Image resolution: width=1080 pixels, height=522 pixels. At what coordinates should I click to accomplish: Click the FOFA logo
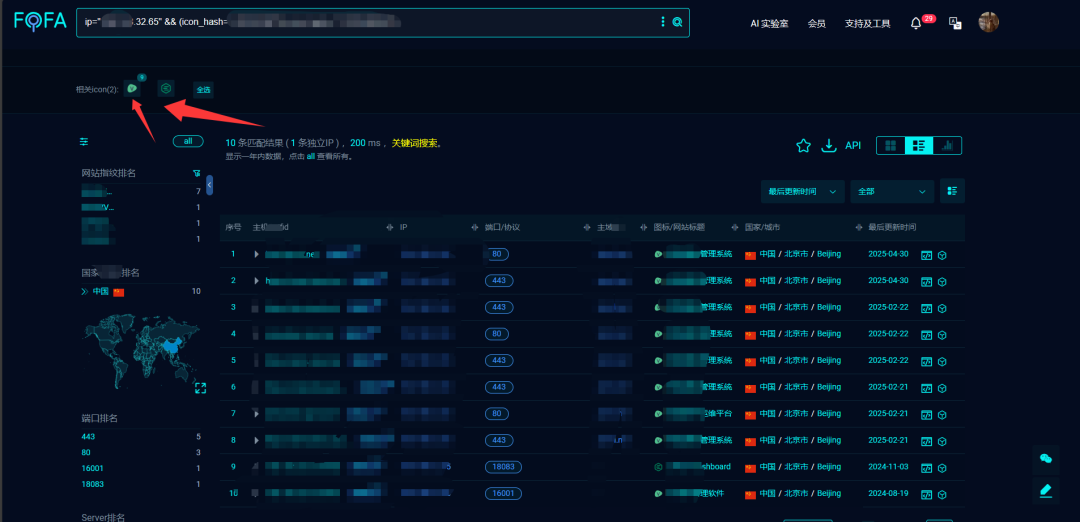tap(40, 21)
